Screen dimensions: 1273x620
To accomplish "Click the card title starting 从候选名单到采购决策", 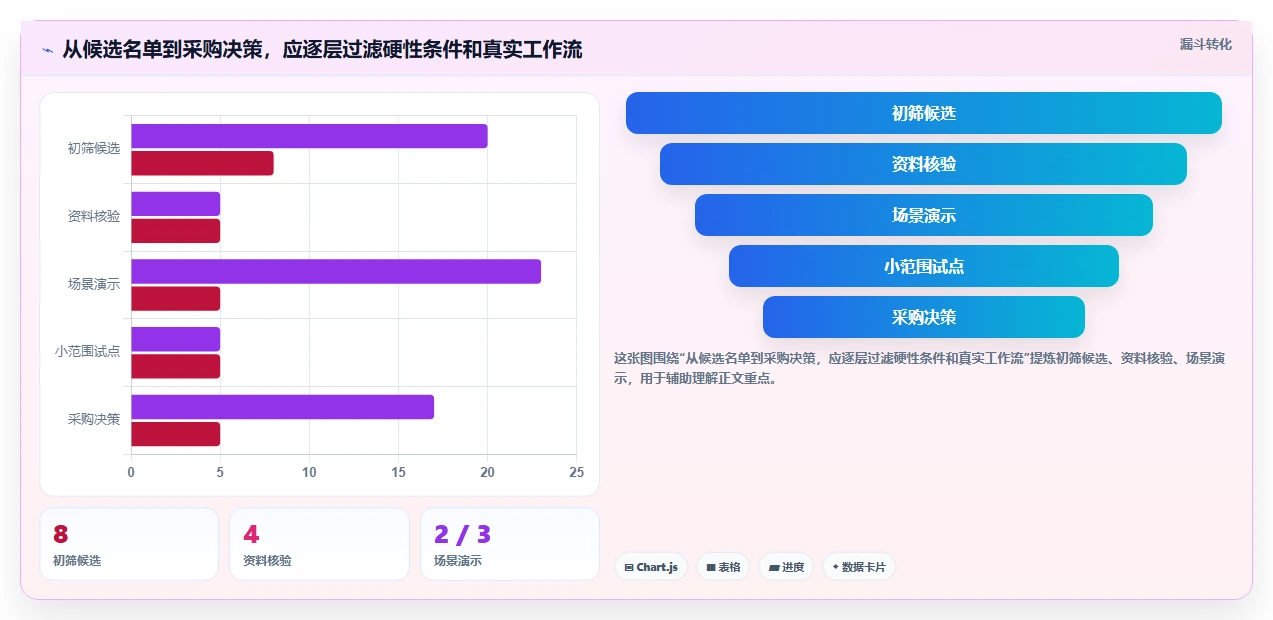I will click(x=323, y=50).
